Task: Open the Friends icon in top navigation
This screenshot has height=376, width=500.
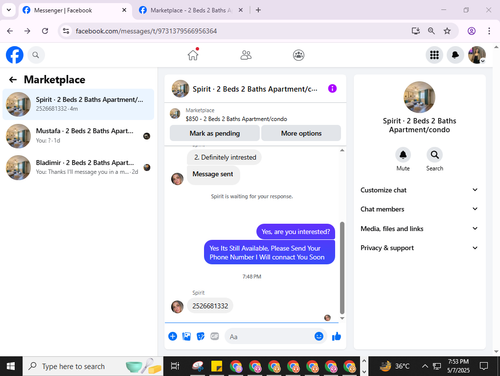Action: point(246,55)
